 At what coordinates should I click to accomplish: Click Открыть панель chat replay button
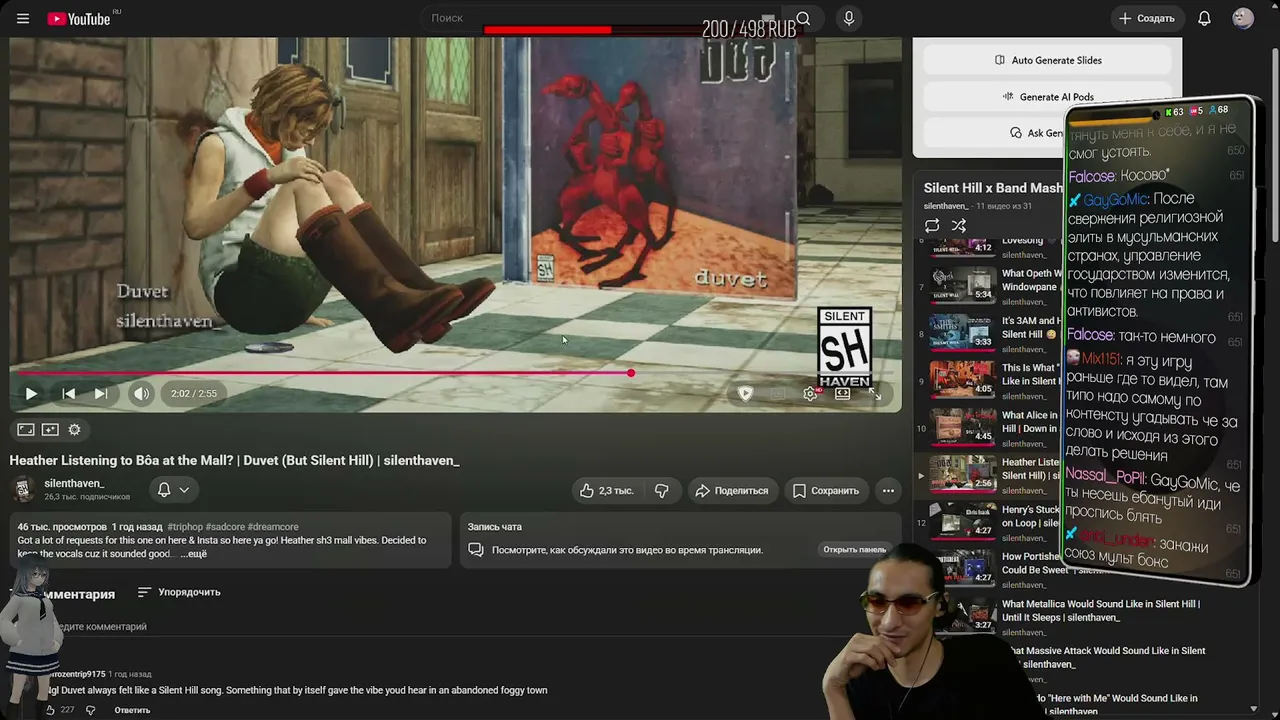[x=855, y=549]
